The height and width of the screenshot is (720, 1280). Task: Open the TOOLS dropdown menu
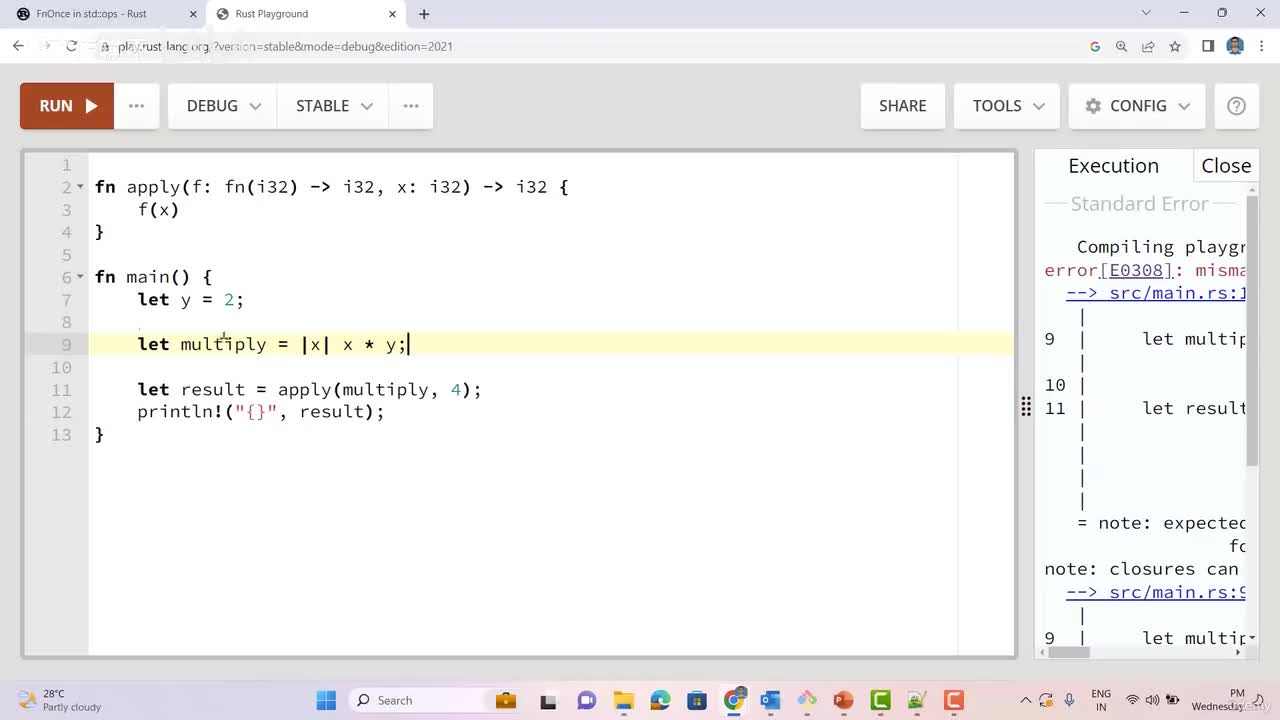point(1009,106)
